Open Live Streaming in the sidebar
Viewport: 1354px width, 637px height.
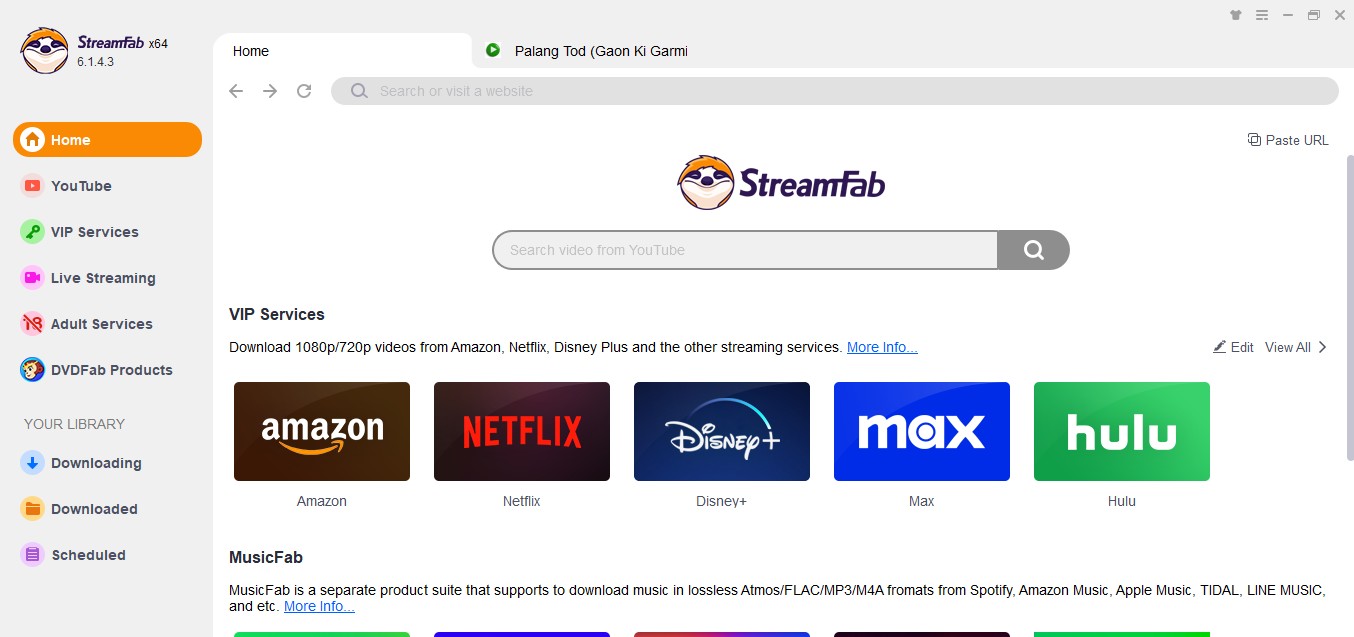point(107,278)
